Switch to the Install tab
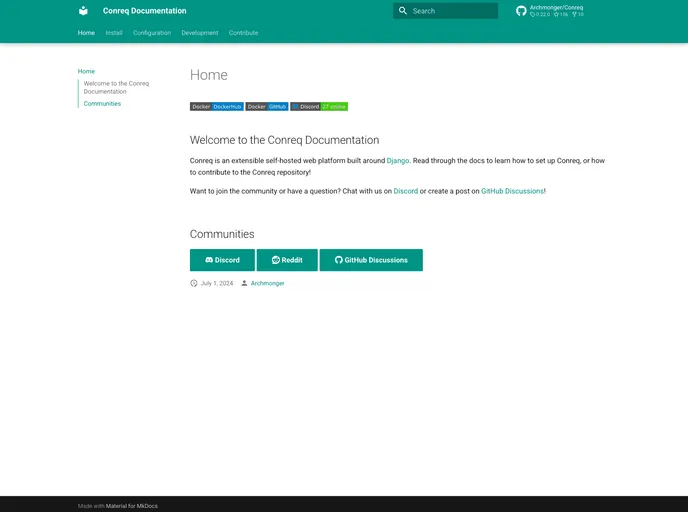 114,33
